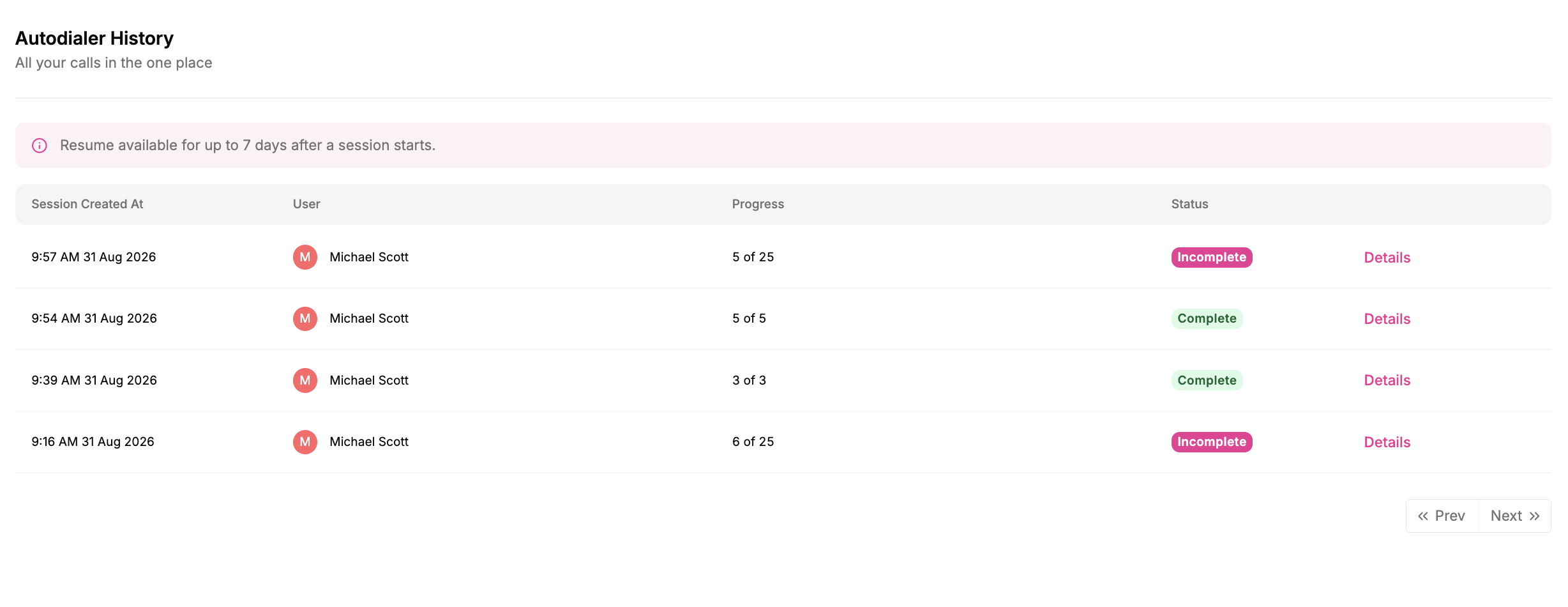Click the info icon in the resume banner

[x=40, y=146]
